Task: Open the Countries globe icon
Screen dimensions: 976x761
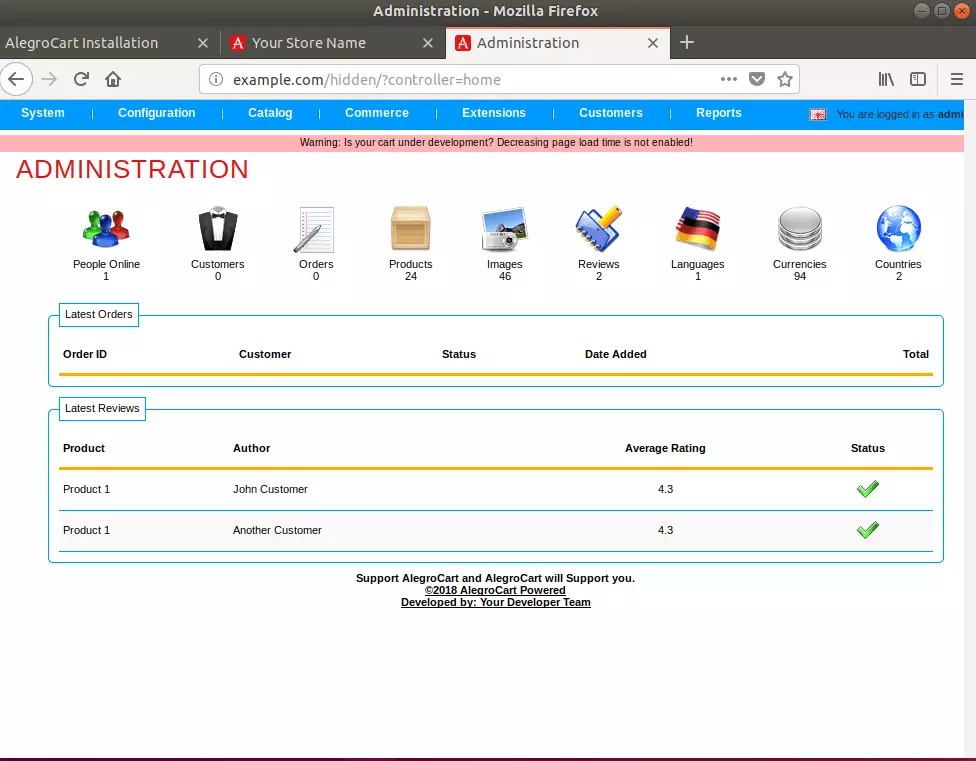Action: pyautogui.click(x=898, y=228)
